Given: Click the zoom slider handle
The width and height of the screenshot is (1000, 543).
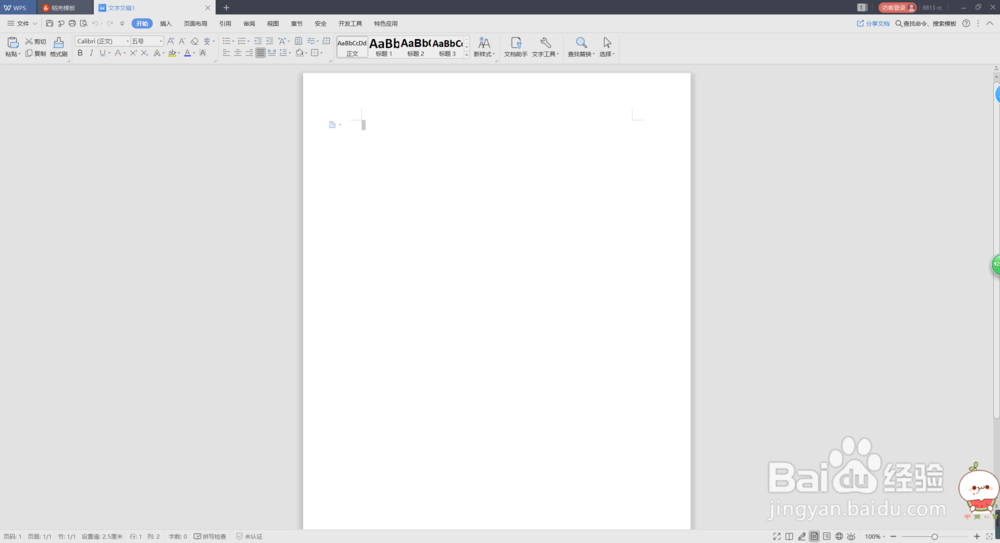Looking at the screenshot, I should pos(934,537).
